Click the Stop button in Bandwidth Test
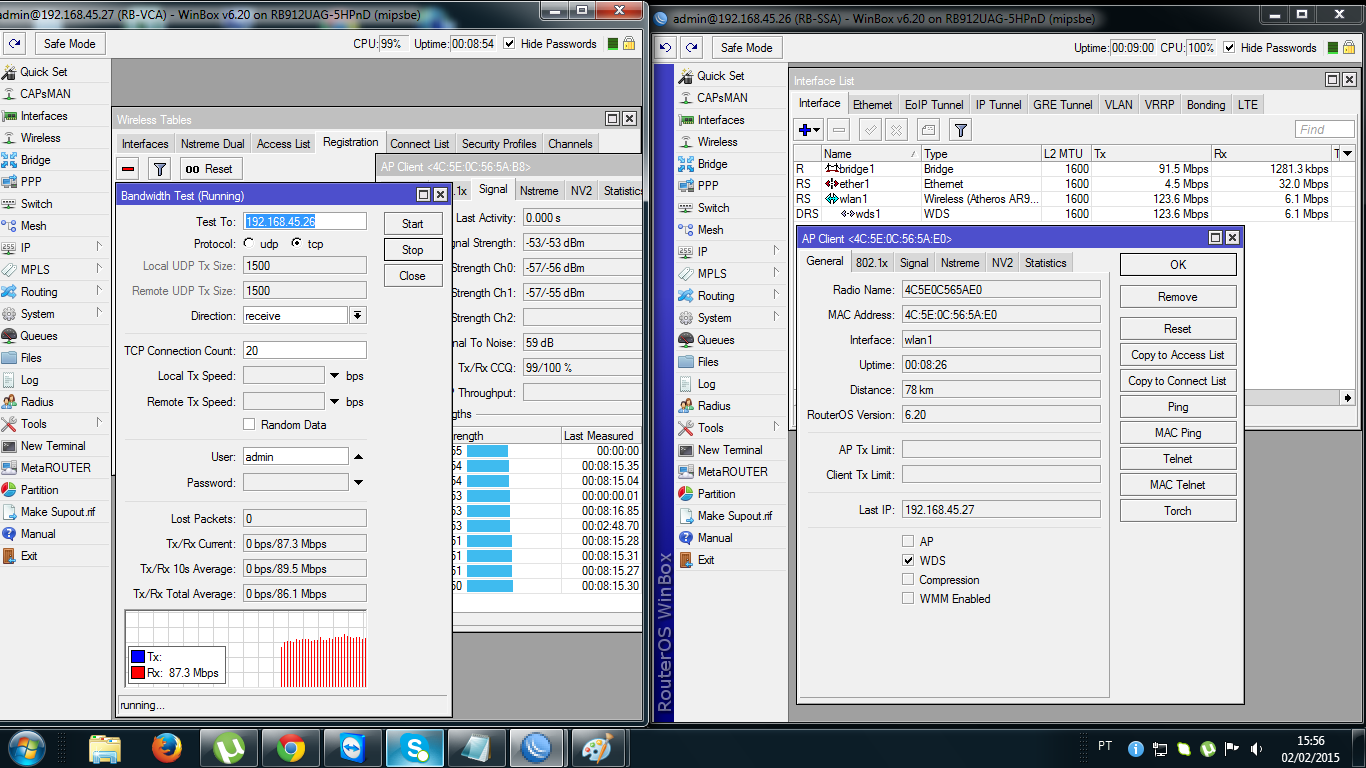Screen dimensions: 1366x768 pyautogui.click(x=412, y=250)
